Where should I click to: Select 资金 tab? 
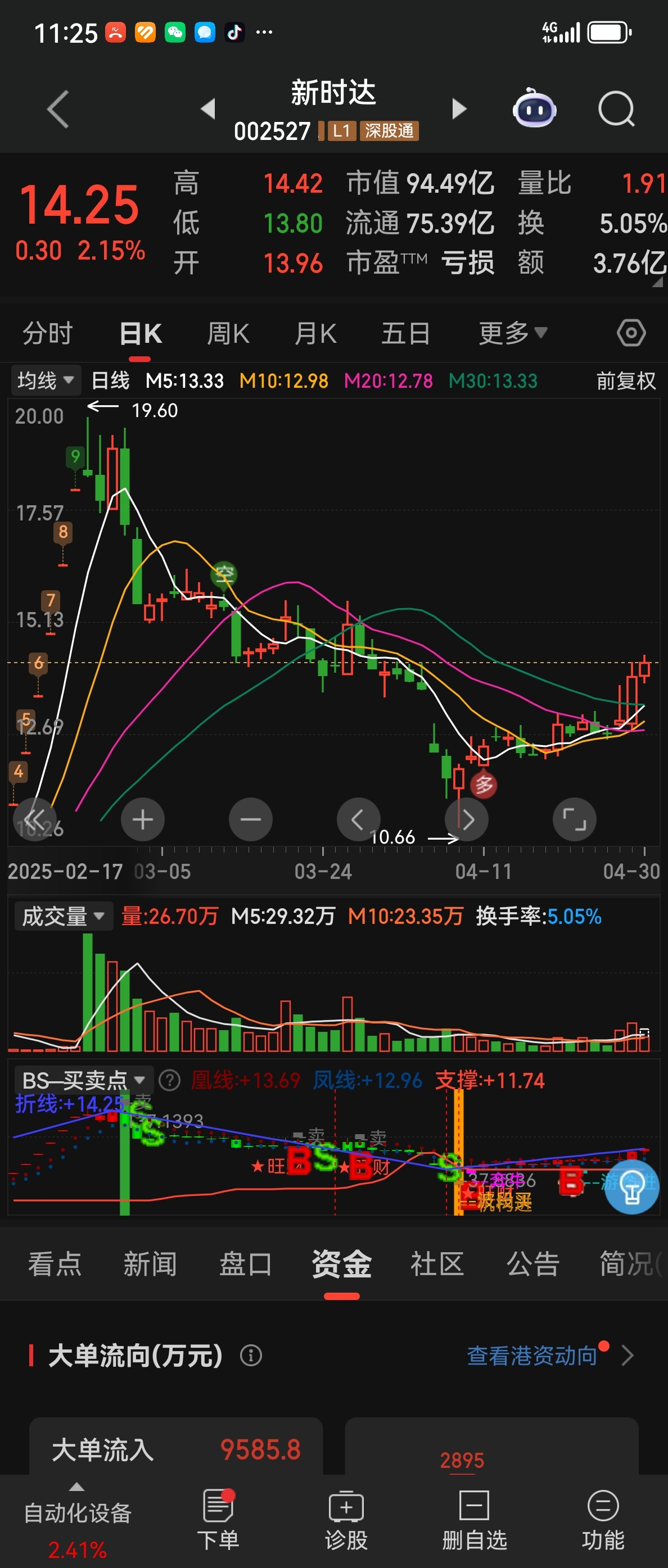[x=342, y=1265]
